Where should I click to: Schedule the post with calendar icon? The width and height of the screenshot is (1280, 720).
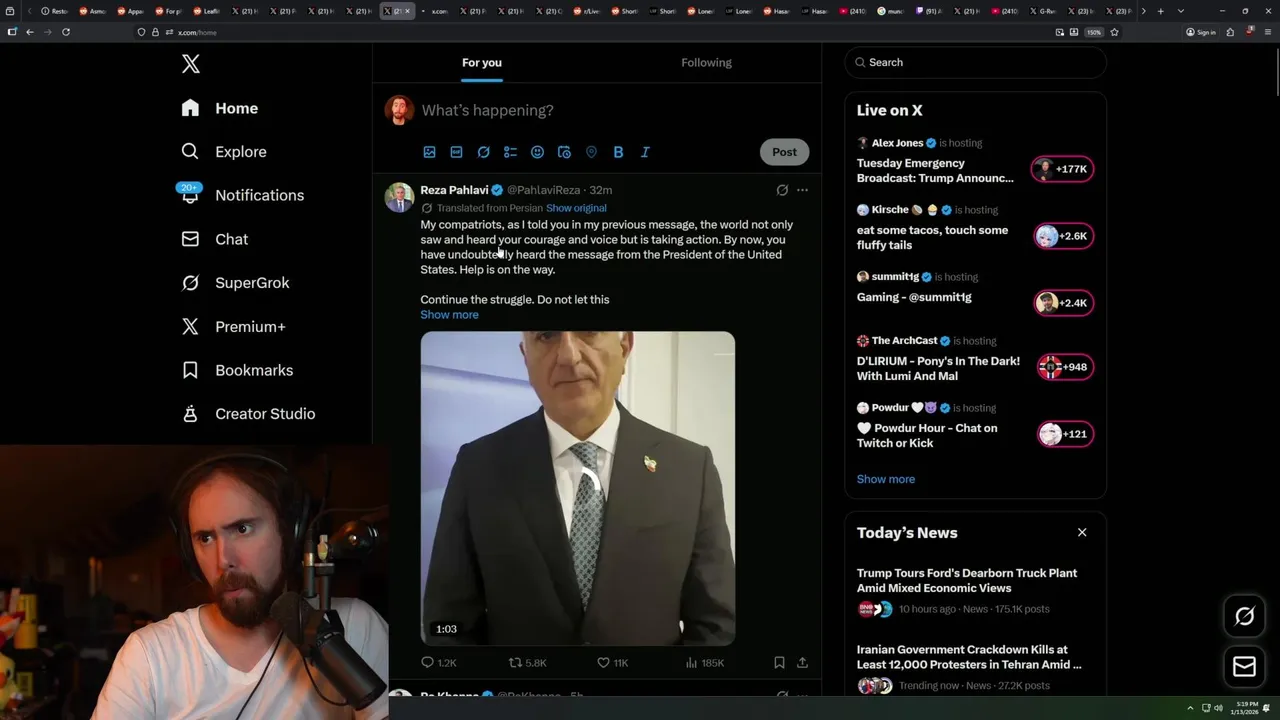click(x=564, y=152)
